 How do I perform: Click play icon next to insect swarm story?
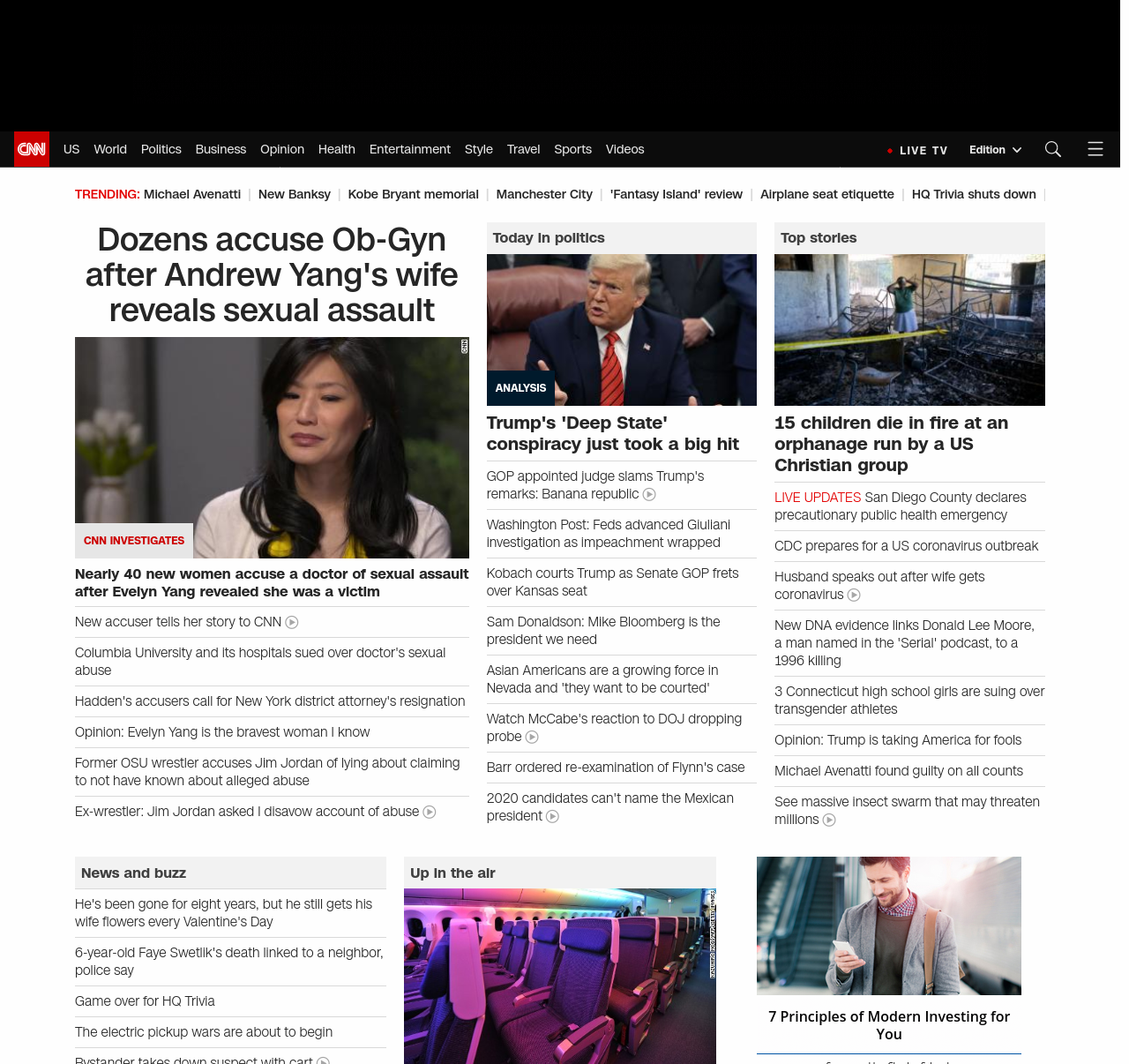coord(829,820)
